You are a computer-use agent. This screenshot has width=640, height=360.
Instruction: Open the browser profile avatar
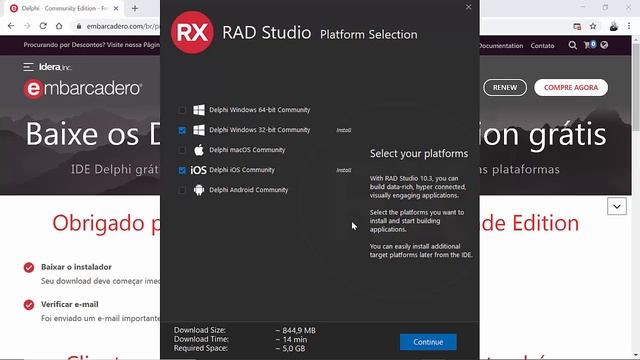pyautogui.click(x=613, y=26)
